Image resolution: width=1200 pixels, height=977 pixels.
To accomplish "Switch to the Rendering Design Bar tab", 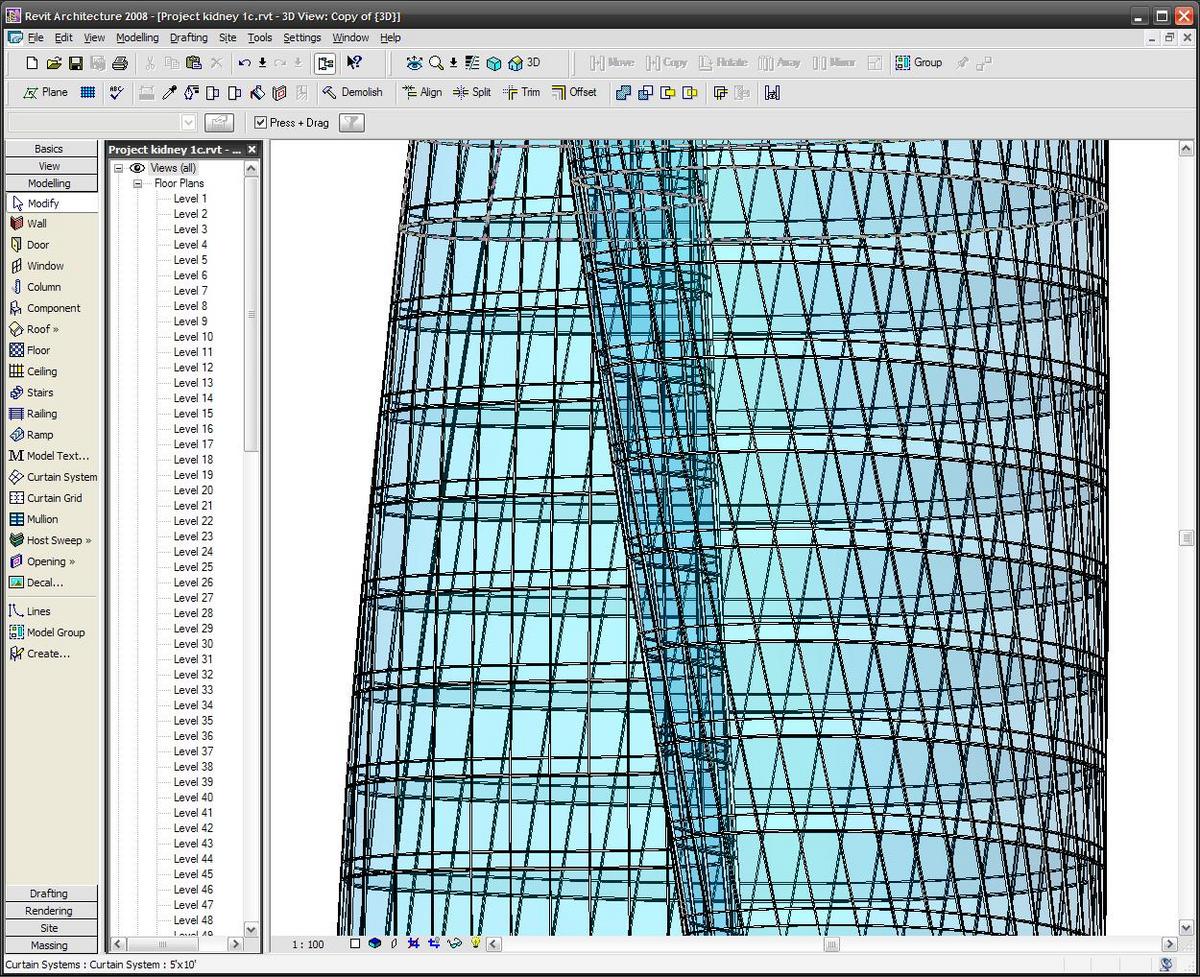I will tap(48, 910).
